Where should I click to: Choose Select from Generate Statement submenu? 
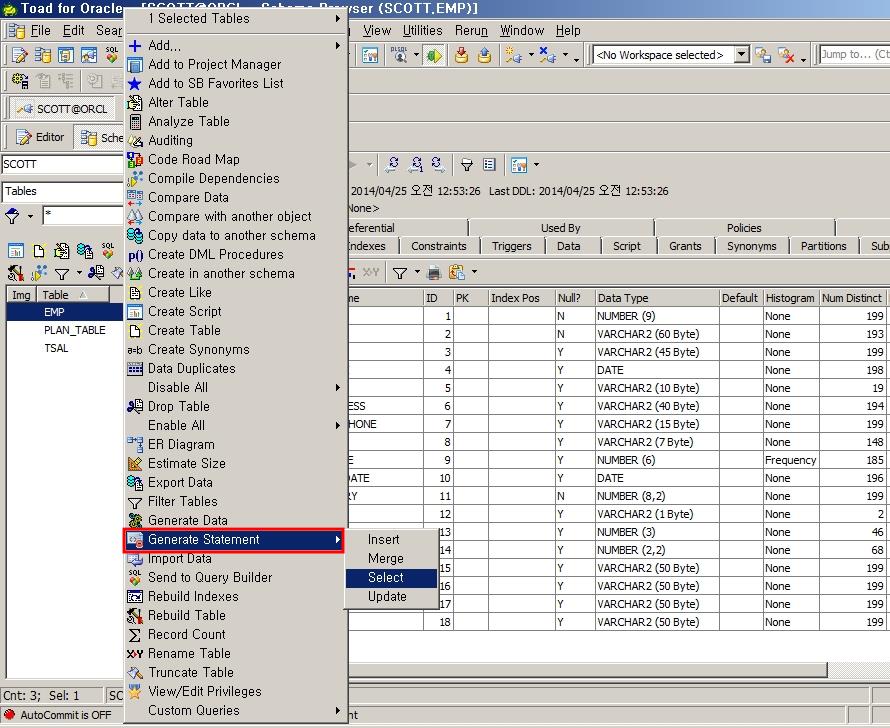click(386, 577)
